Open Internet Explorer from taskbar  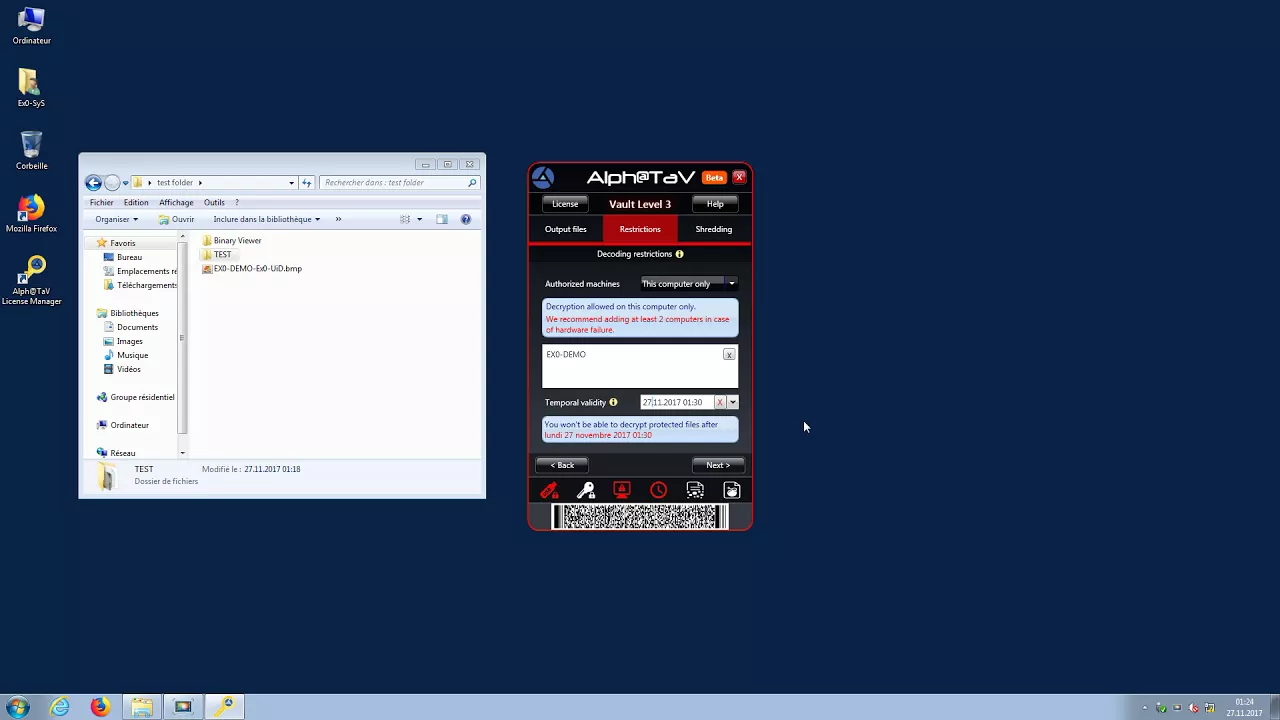coord(60,707)
